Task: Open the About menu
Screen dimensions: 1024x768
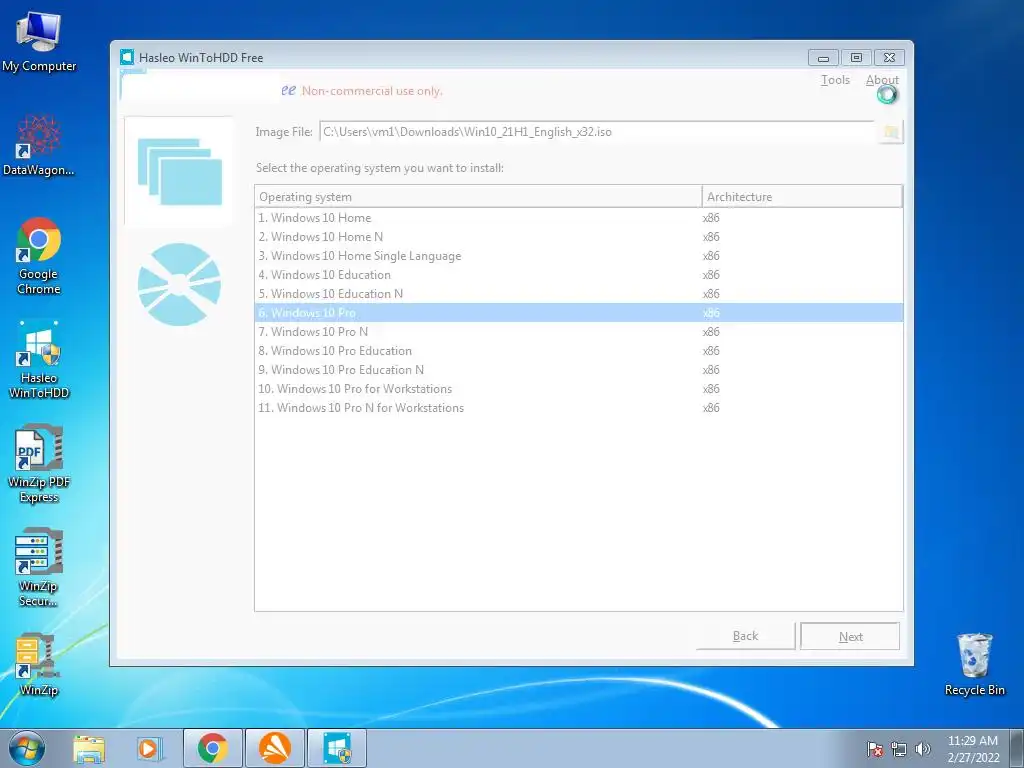Action: click(882, 80)
